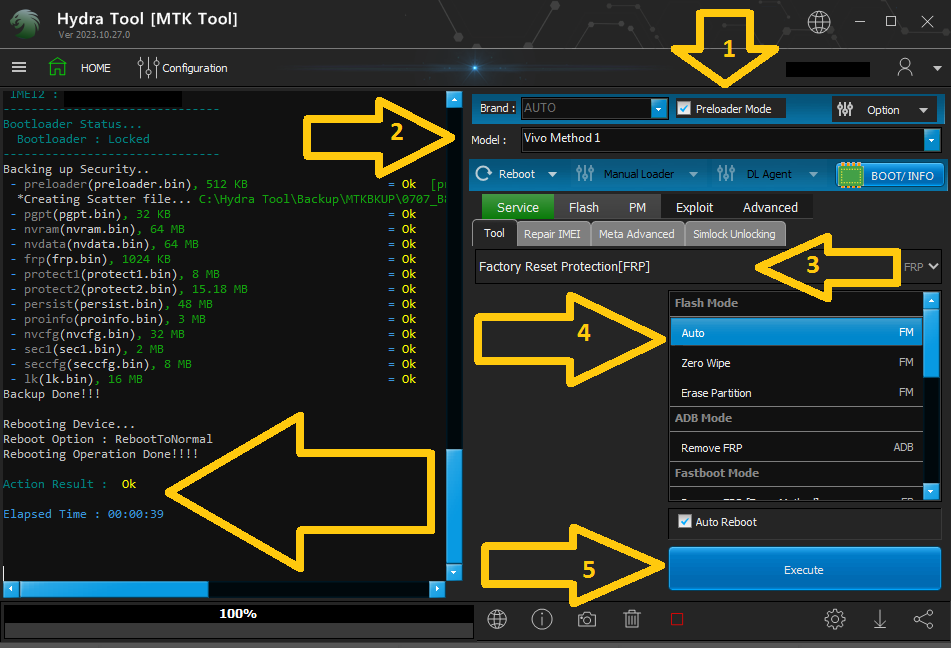Open the Meta Advanced sub-tab
Viewport: 951px width, 648px height.
coord(636,234)
